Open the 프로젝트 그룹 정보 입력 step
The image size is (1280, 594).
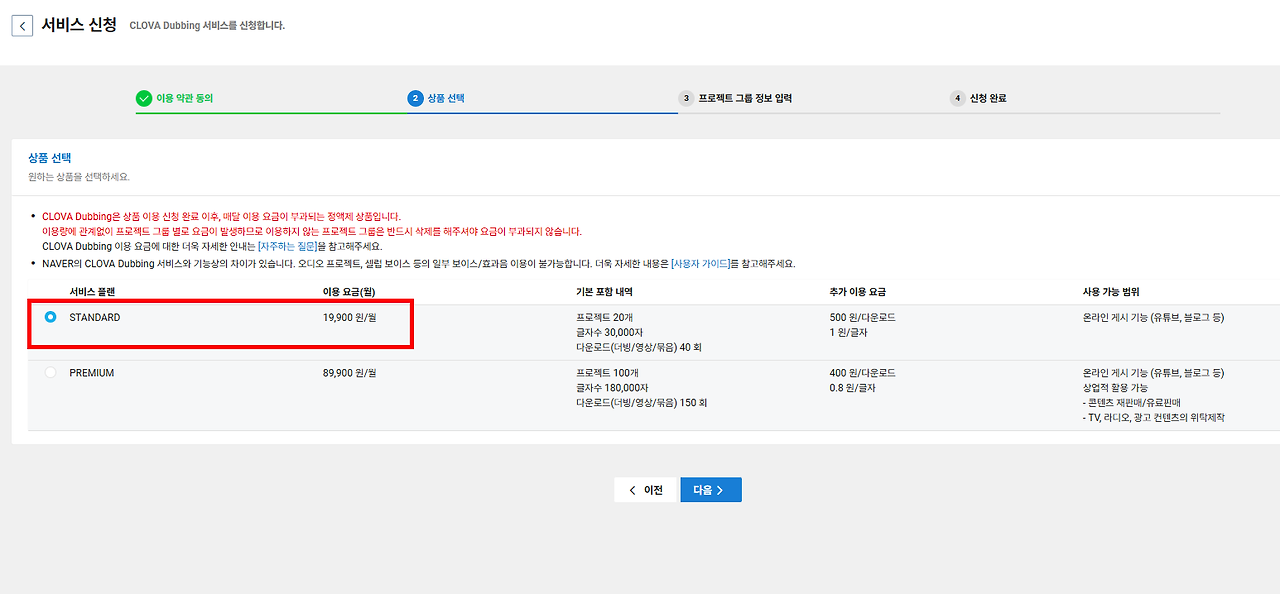746,98
